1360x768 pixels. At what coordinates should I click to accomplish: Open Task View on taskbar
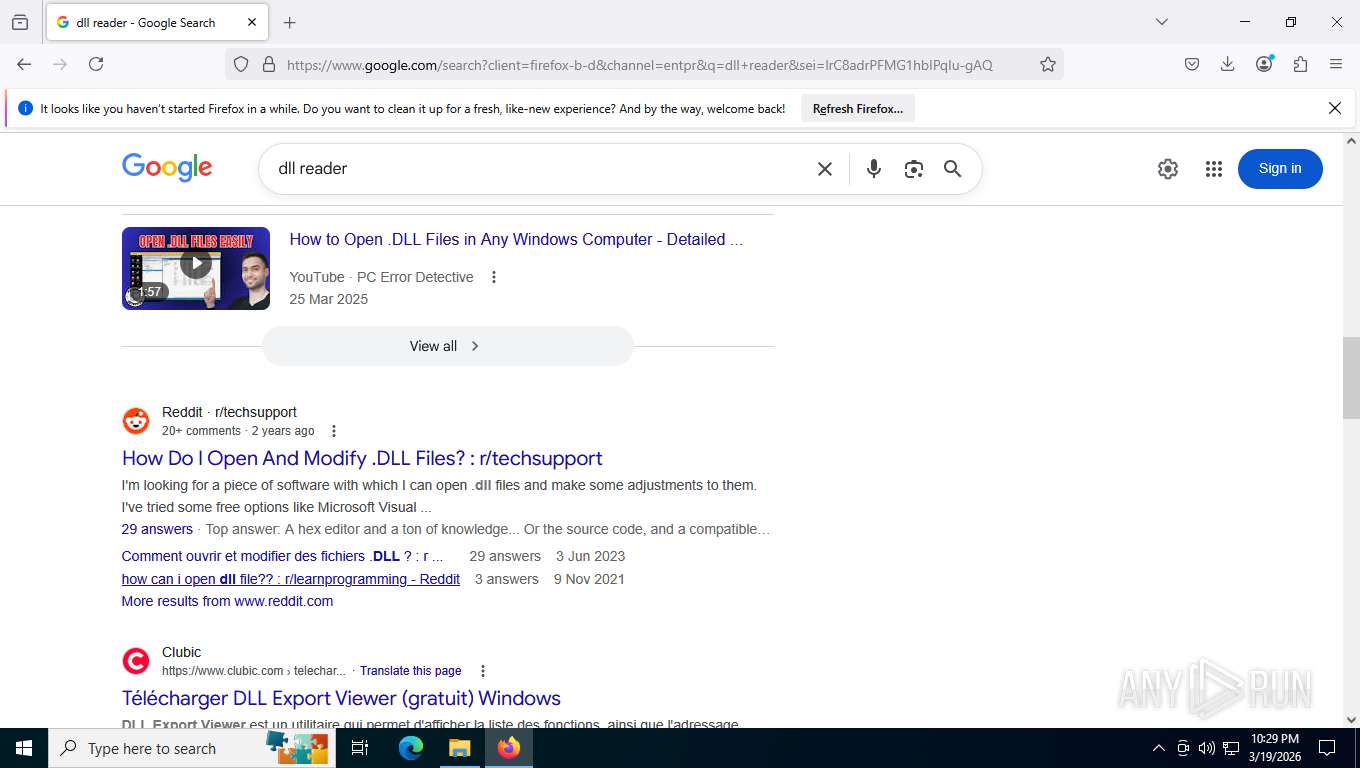click(x=360, y=748)
